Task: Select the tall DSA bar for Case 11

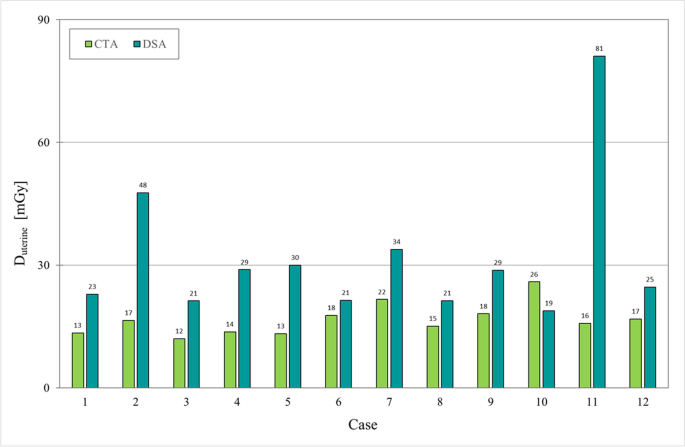Action: [599, 222]
